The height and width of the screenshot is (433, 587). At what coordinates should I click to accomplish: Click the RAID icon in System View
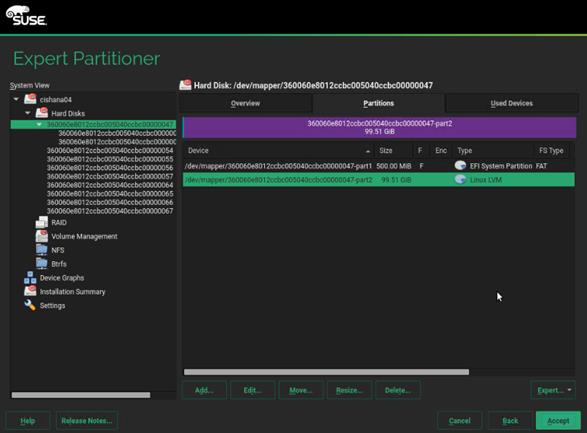42,222
